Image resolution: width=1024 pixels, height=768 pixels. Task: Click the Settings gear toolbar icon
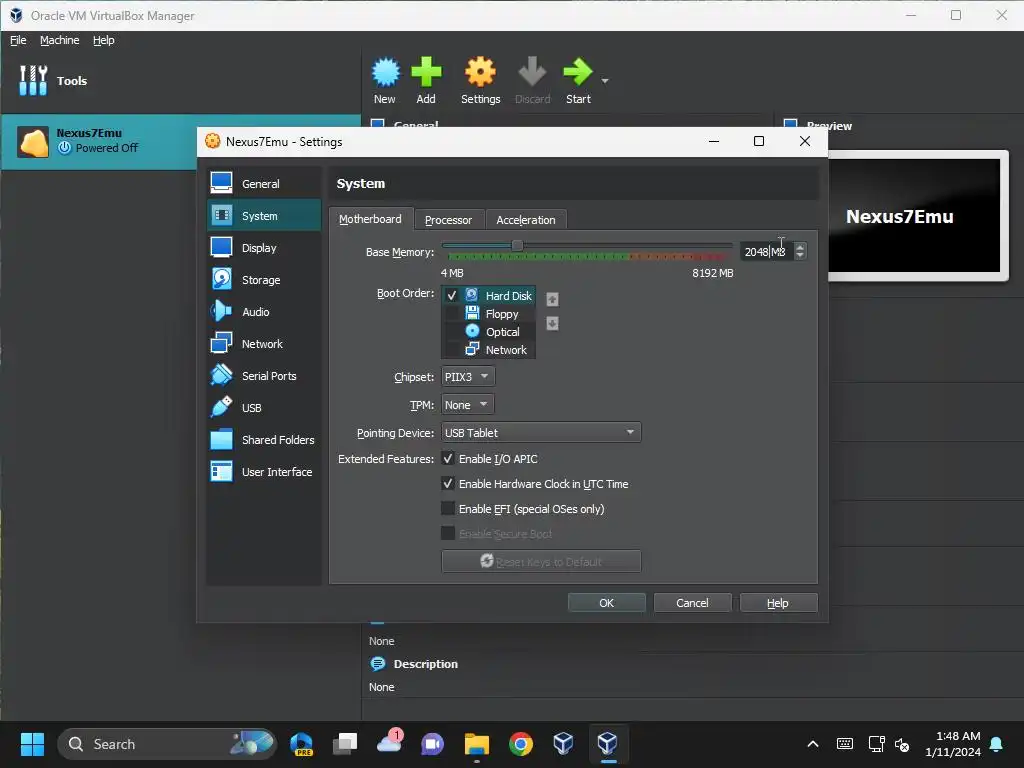pos(480,72)
